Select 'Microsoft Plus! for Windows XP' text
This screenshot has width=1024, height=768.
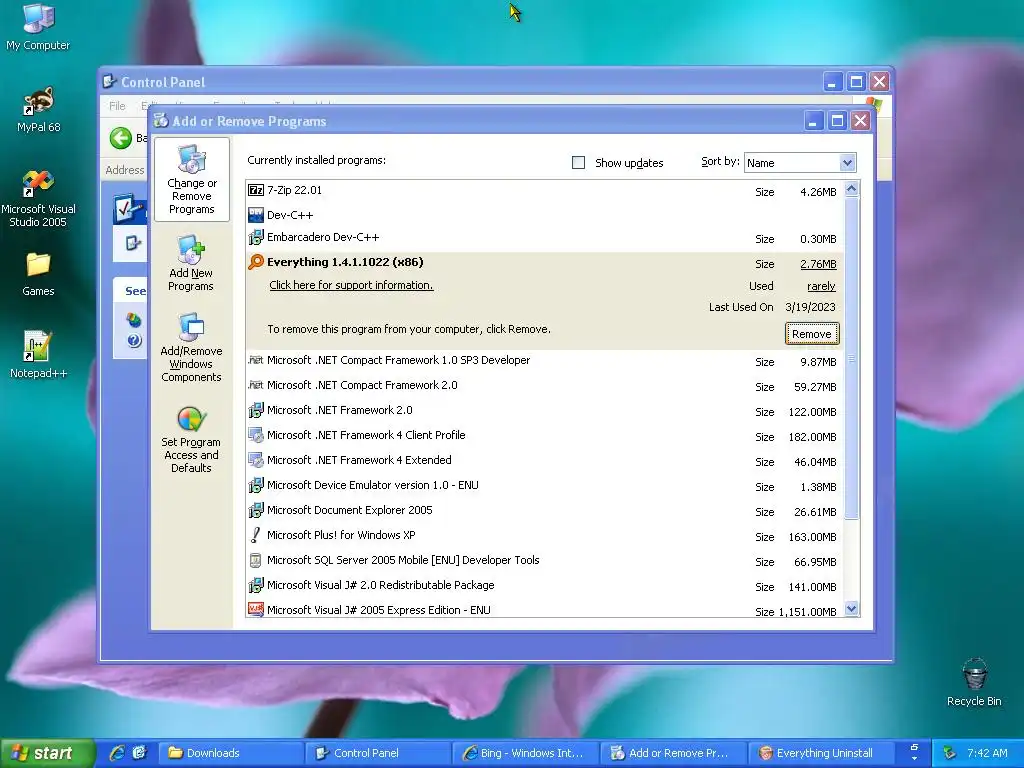(341, 535)
